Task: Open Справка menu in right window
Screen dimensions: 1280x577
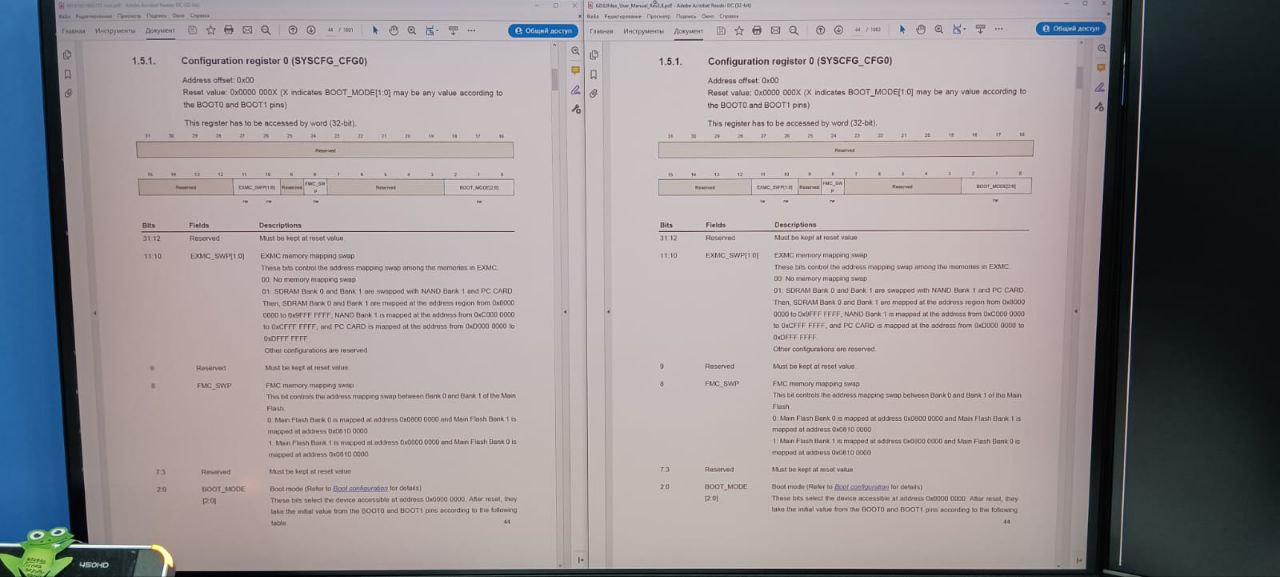Action: pyautogui.click(x=729, y=16)
